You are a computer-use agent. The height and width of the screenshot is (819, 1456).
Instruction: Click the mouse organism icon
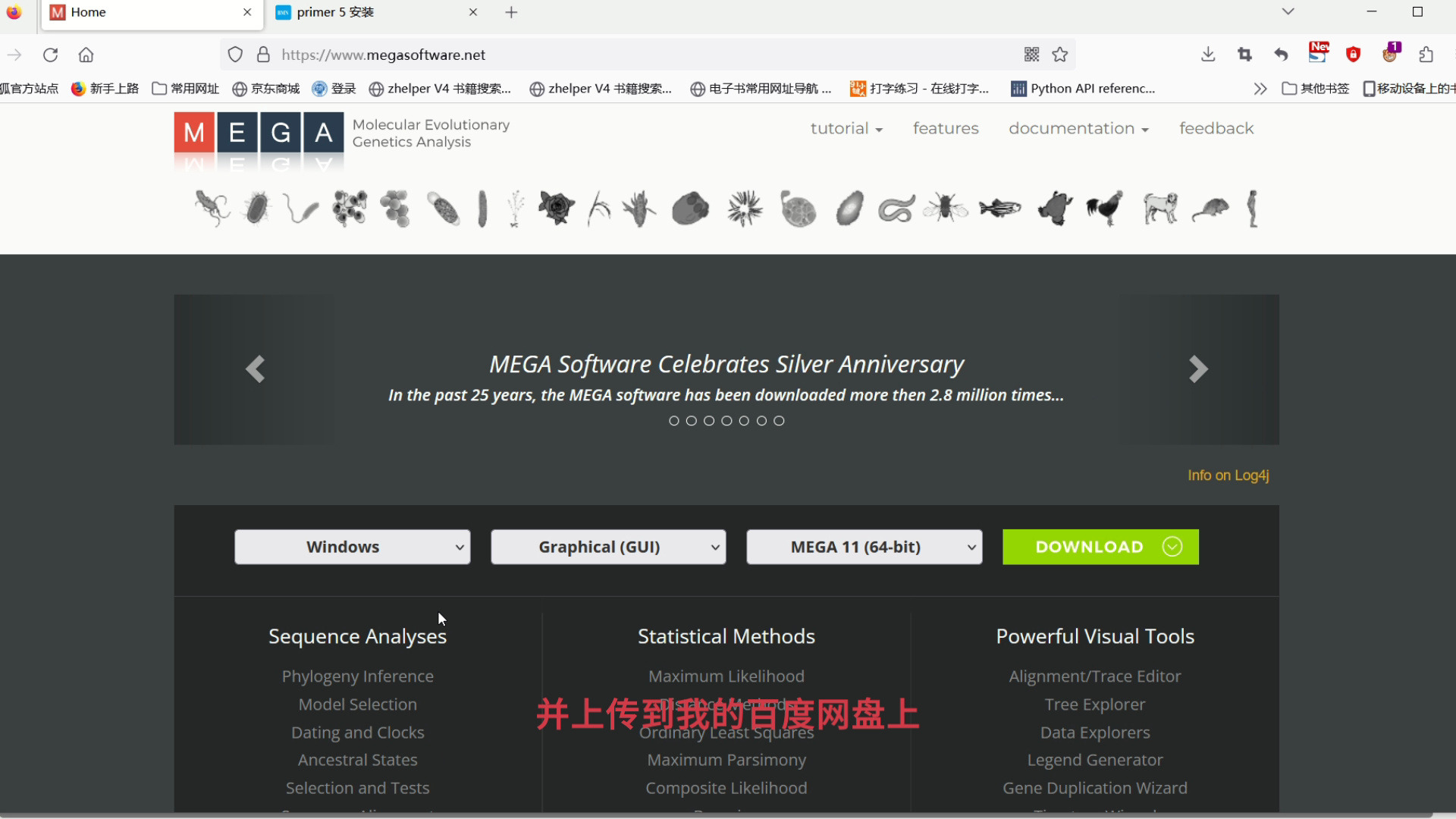coord(1210,209)
